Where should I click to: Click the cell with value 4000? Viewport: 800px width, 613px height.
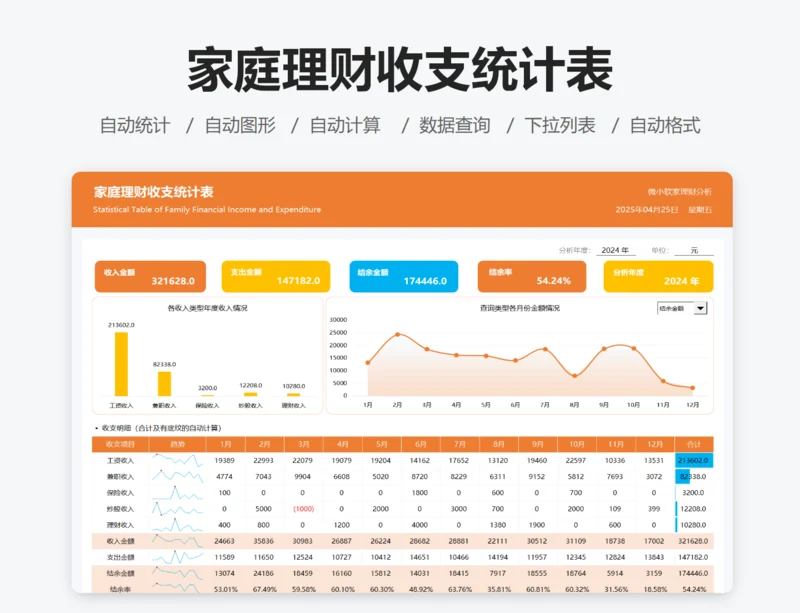[419, 525]
